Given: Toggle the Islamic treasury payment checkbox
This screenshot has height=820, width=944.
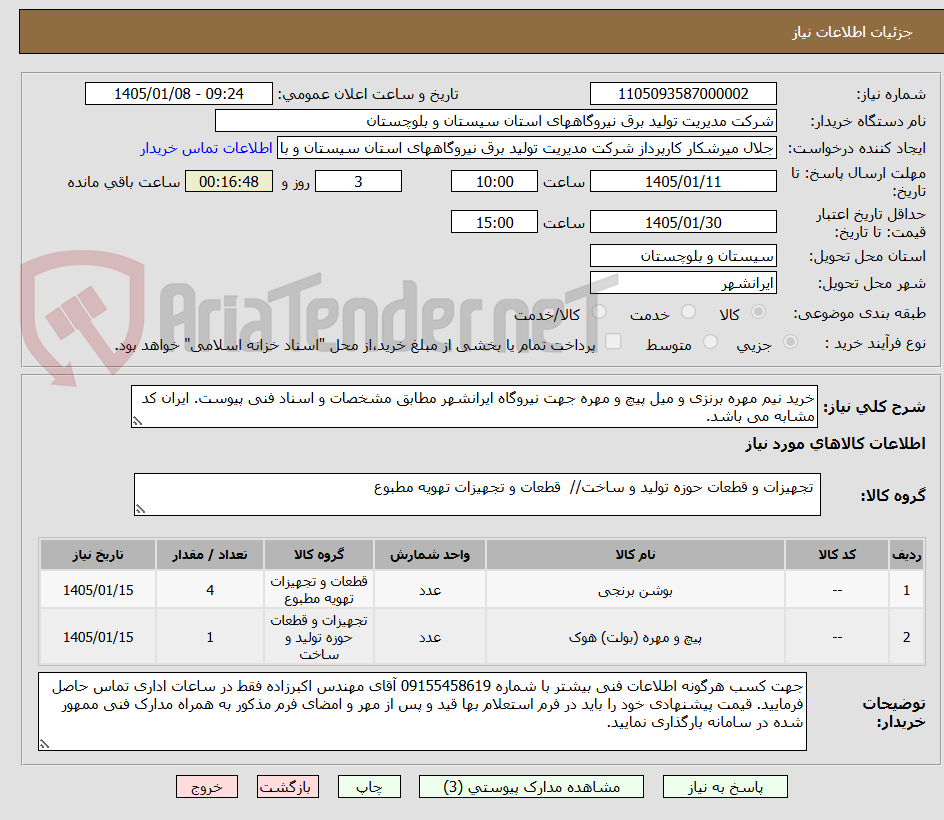Looking at the screenshot, I should click(x=613, y=341).
